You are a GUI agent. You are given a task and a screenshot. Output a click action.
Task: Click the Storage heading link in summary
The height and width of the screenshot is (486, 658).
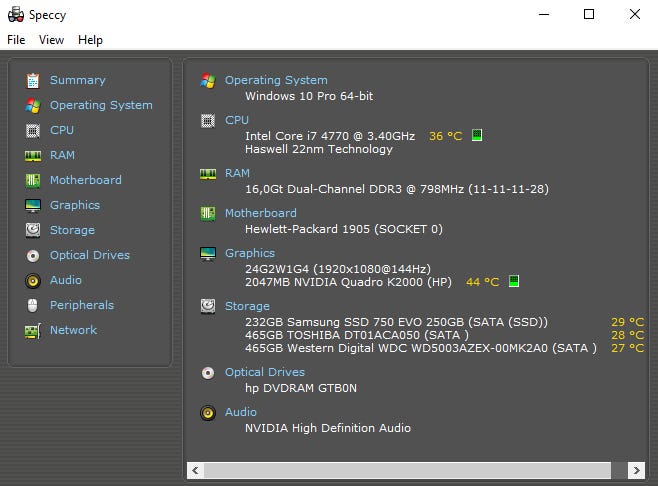[x=247, y=306]
